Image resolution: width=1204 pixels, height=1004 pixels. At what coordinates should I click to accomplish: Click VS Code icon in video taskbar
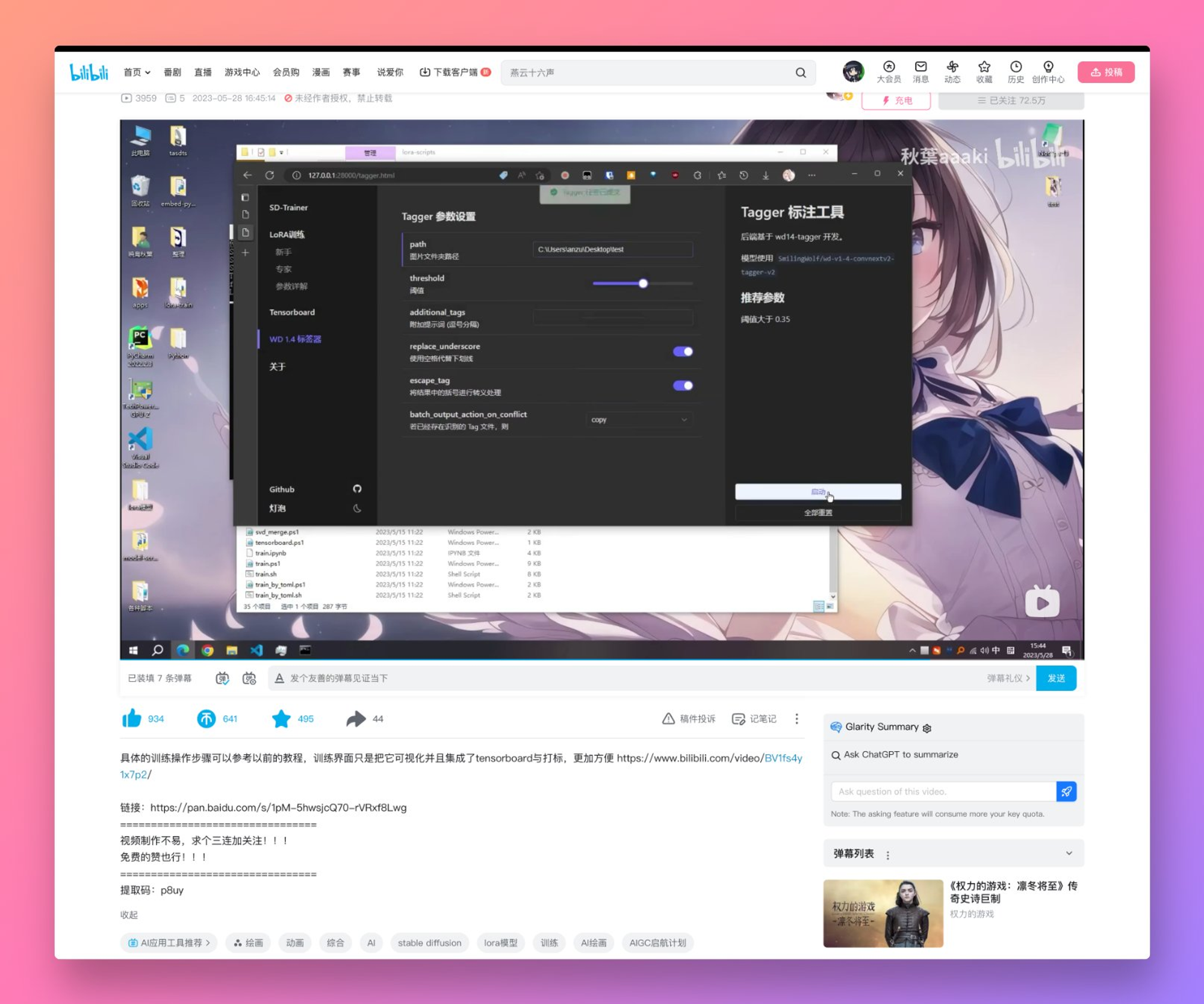pyautogui.click(x=256, y=650)
